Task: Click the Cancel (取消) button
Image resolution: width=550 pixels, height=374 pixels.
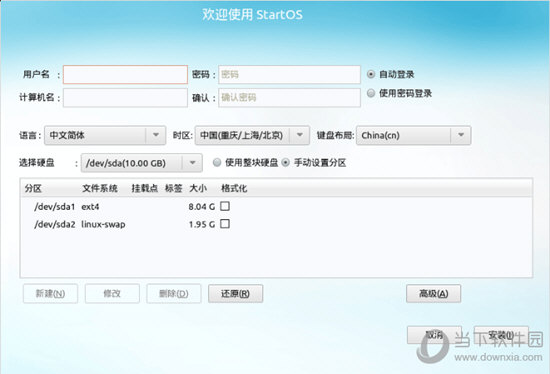Action: pos(434,335)
